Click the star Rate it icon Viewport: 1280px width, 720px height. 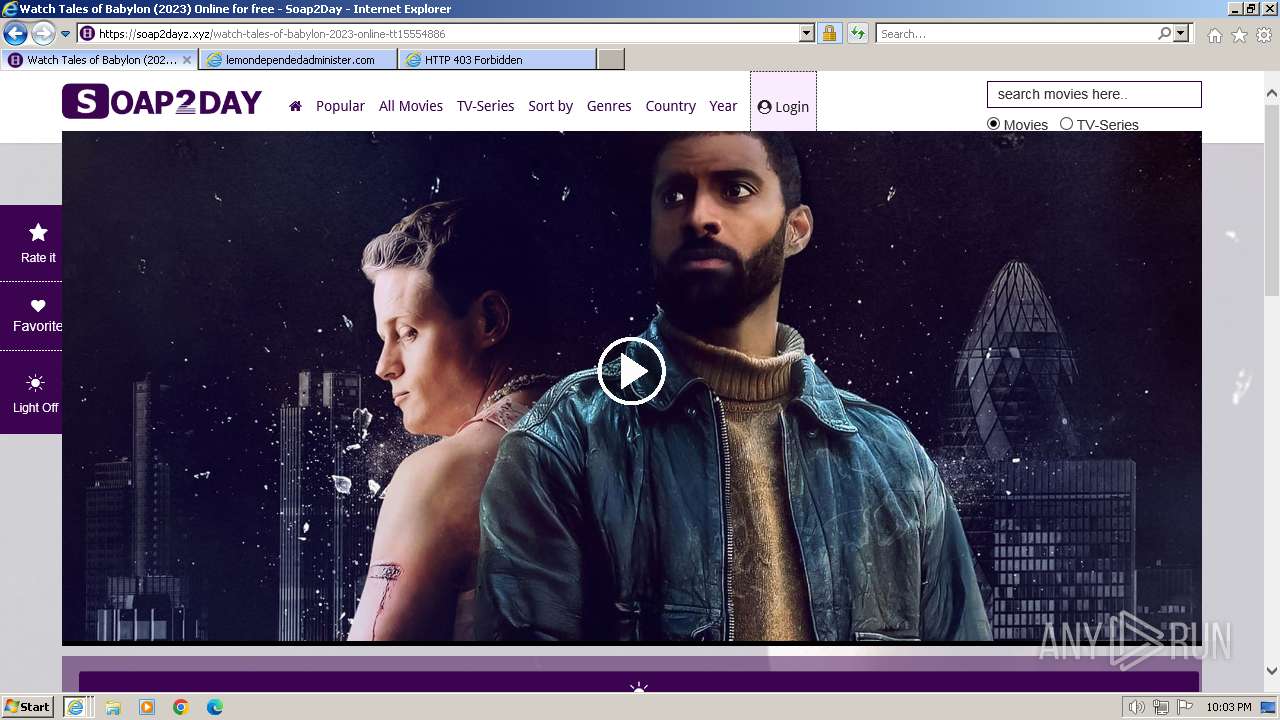(38, 233)
